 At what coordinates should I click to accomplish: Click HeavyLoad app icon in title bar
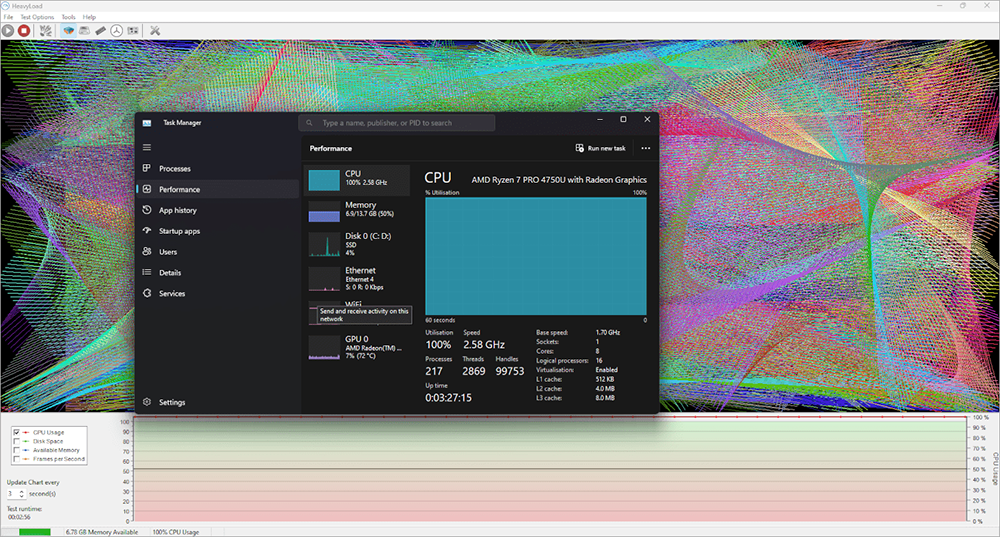(6, 6)
